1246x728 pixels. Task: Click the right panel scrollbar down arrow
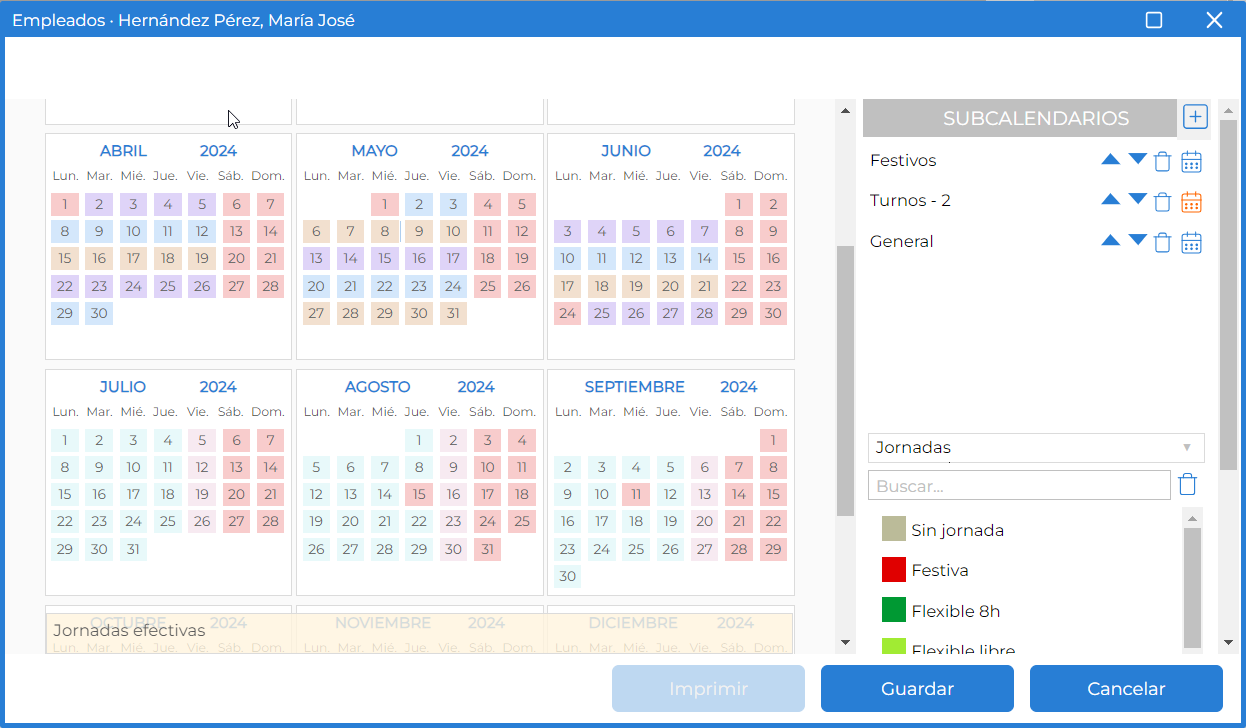coord(1228,642)
